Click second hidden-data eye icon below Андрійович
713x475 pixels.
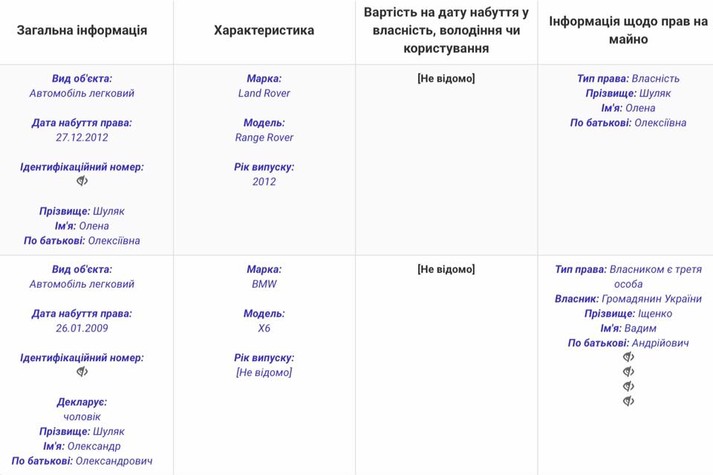pos(628,372)
